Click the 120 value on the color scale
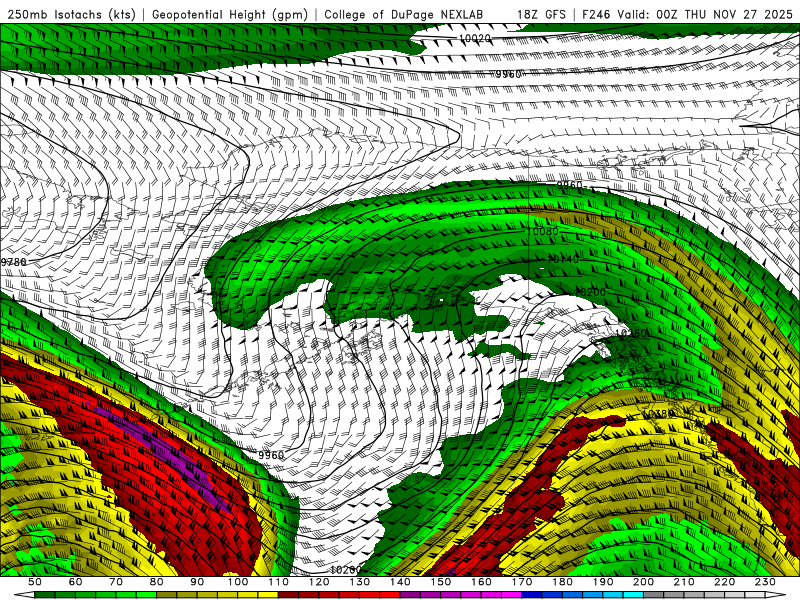Viewport: 800px width, 600px height. point(319,582)
